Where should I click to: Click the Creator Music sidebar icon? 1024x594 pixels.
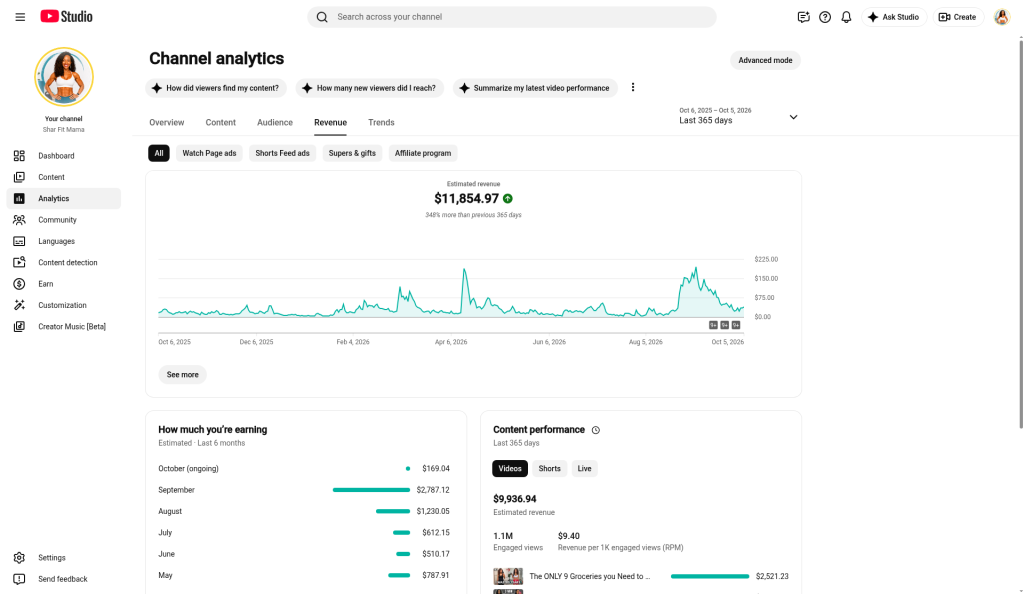click(19, 326)
